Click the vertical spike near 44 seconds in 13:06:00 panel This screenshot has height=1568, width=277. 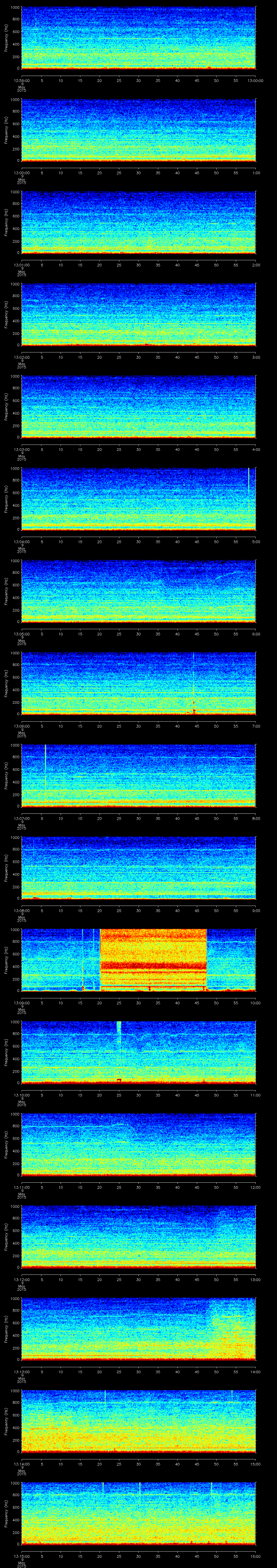pos(194,683)
